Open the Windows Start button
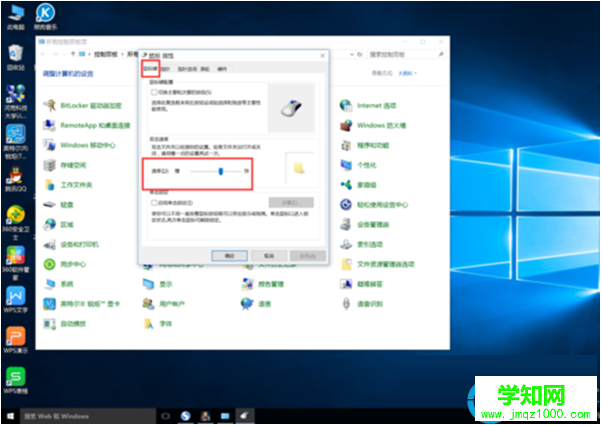This screenshot has height=426, width=602. 10,416
